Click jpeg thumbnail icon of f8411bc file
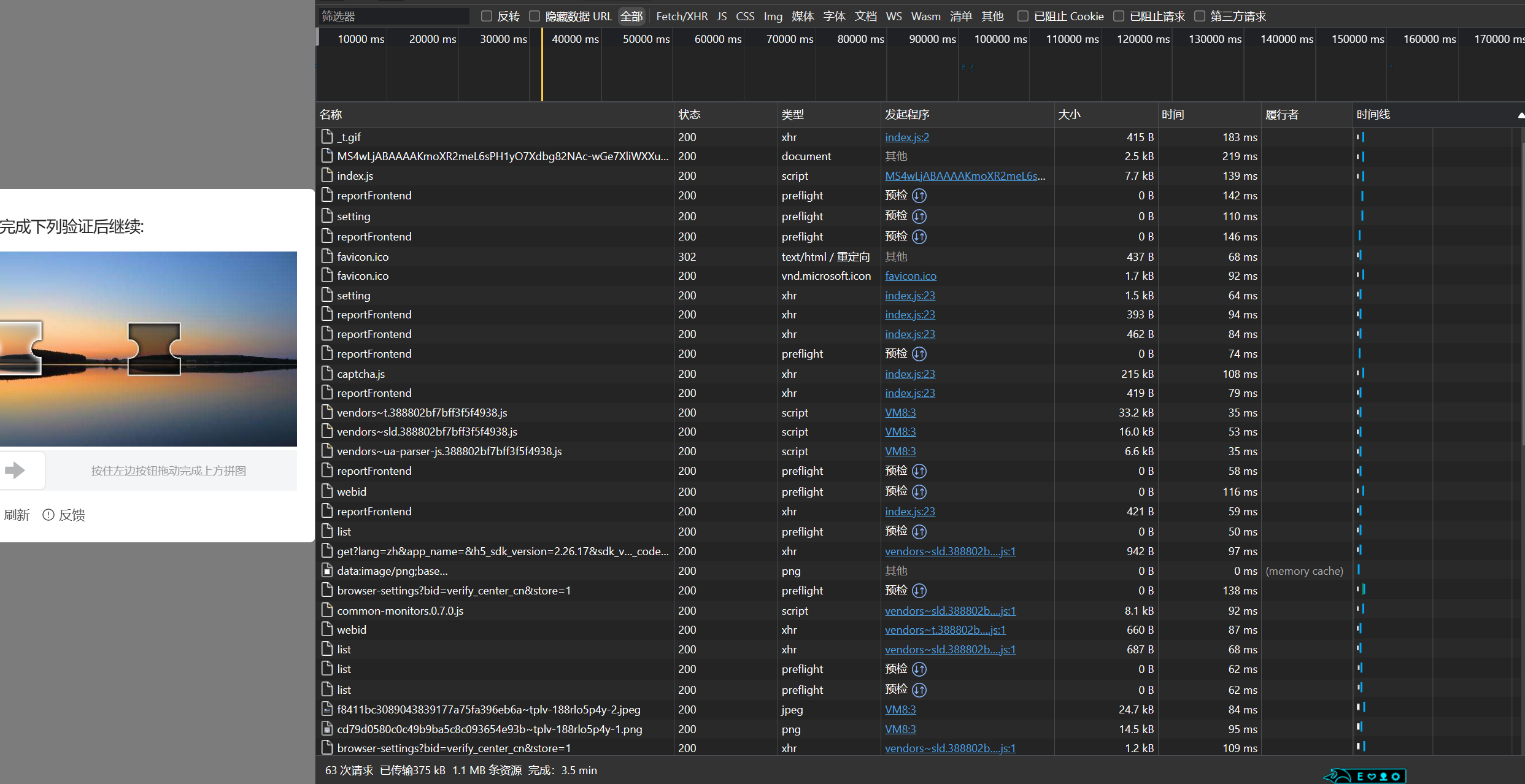Screen dimensions: 1525x784 click(x=327, y=710)
